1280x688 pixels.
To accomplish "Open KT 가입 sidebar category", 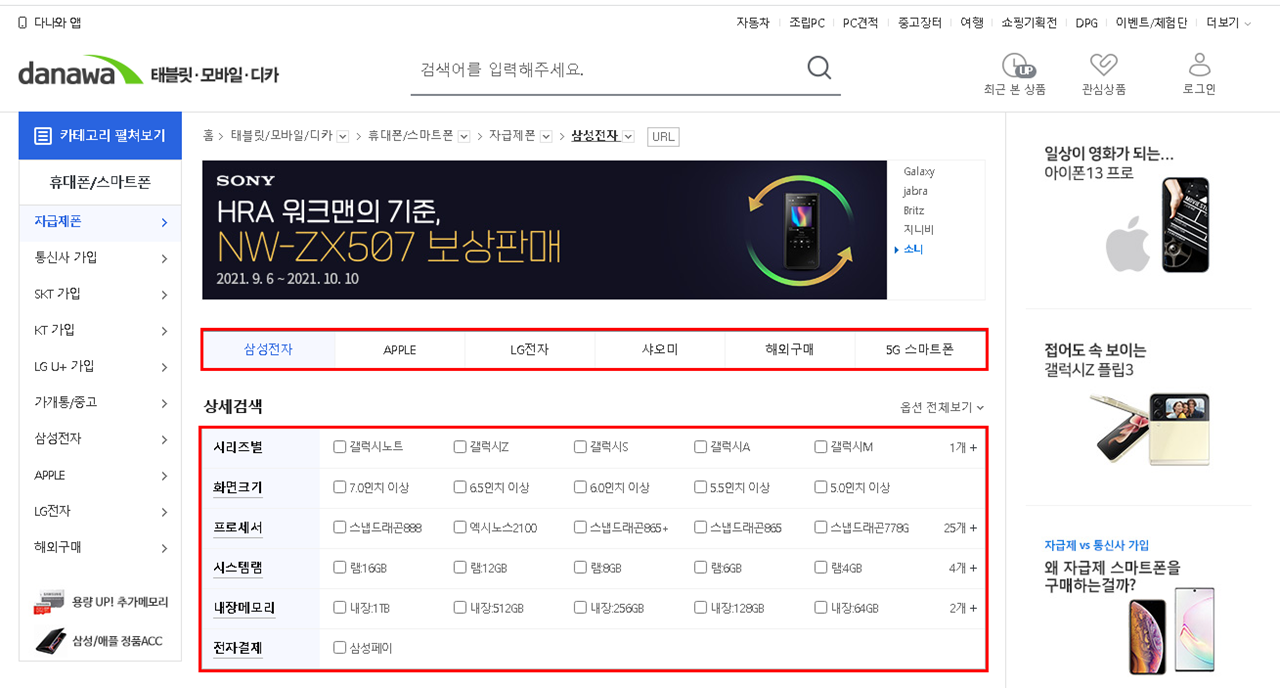I will point(100,330).
